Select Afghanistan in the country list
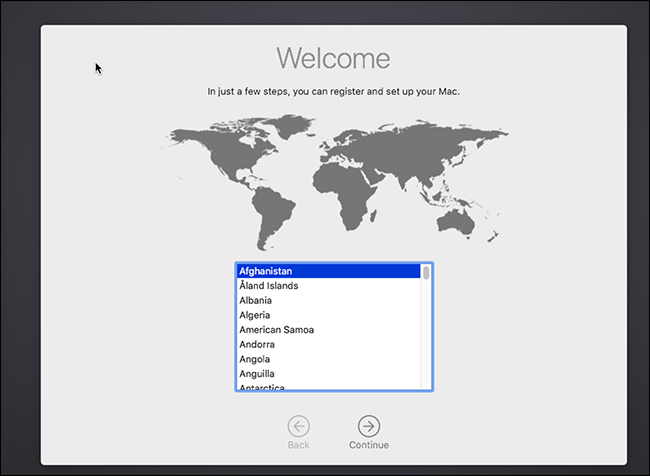Screen dimensions: 650x476 (x=329, y=271)
